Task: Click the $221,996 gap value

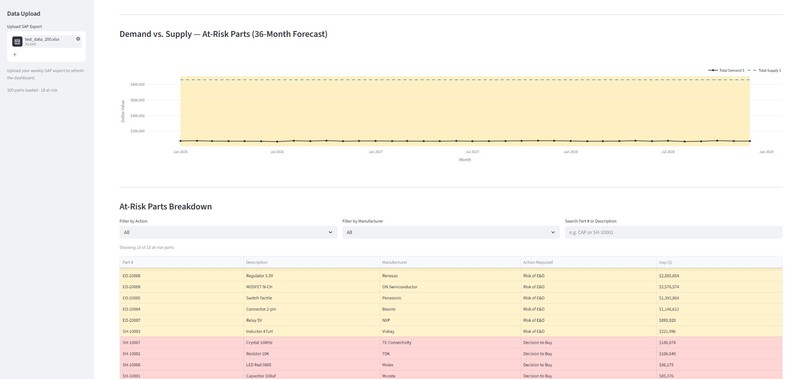Action: [x=667, y=332]
